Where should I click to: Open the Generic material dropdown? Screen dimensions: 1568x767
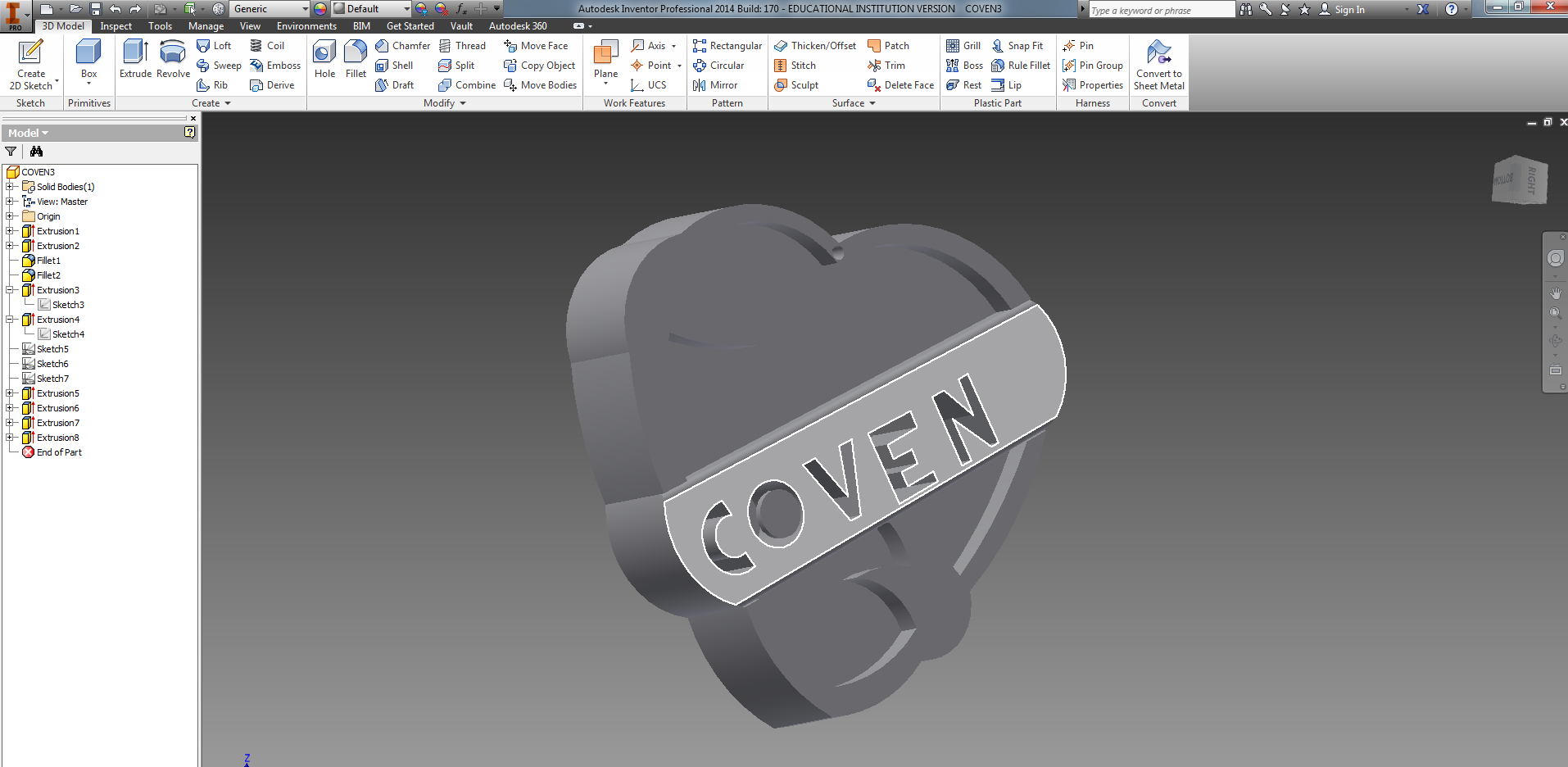pyautogui.click(x=306, y=9)
